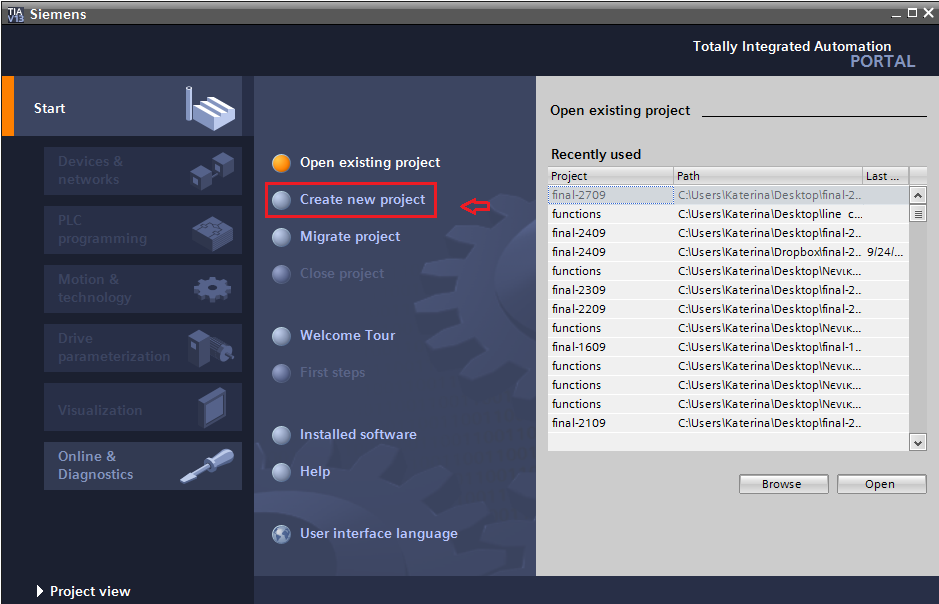Maximize the Siemens window
The image size is (939, 604).
click(912, 13)
